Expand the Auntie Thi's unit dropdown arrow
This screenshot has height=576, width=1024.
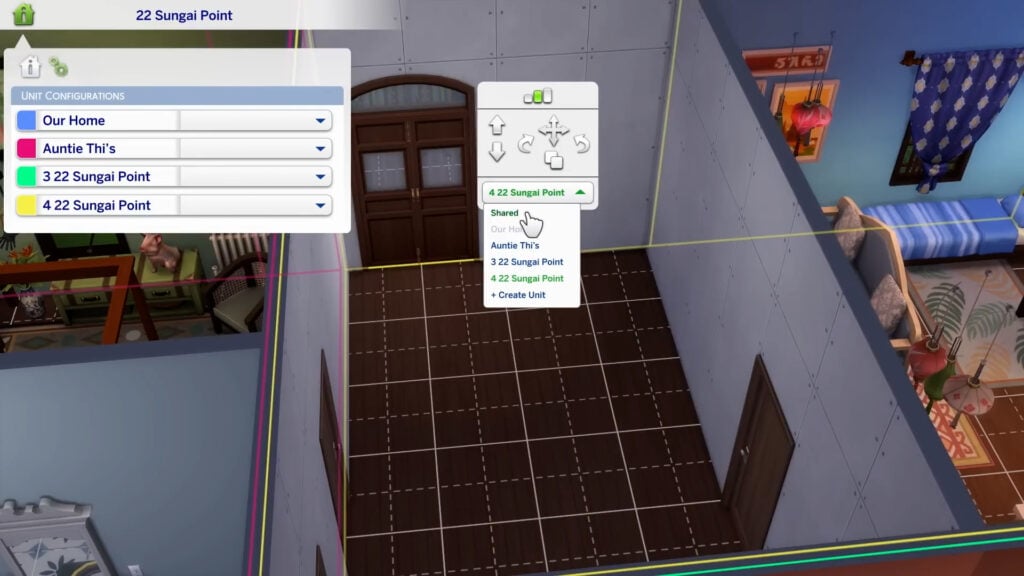coord(321,149)
